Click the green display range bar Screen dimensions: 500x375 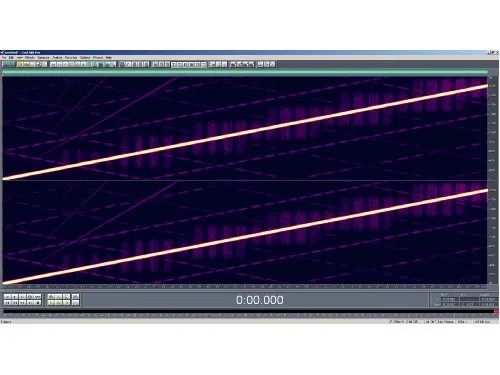click(x=245, y=72)
